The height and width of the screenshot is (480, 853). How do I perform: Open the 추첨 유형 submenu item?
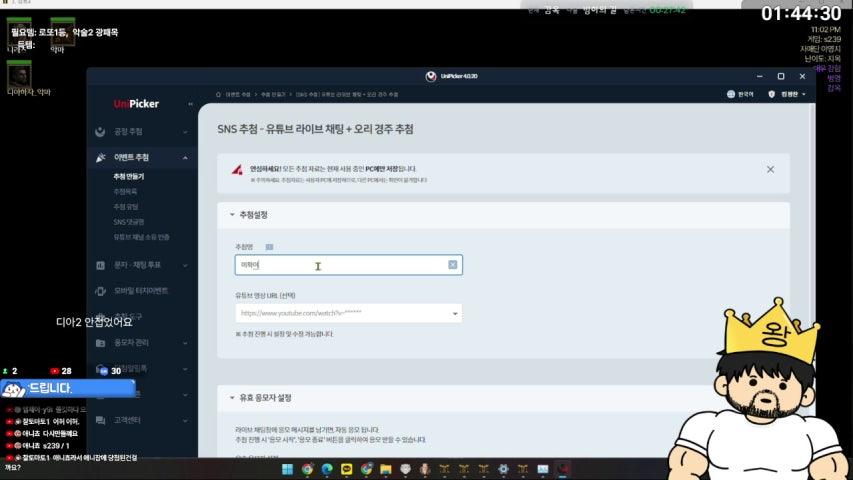(x=126, y=207)
